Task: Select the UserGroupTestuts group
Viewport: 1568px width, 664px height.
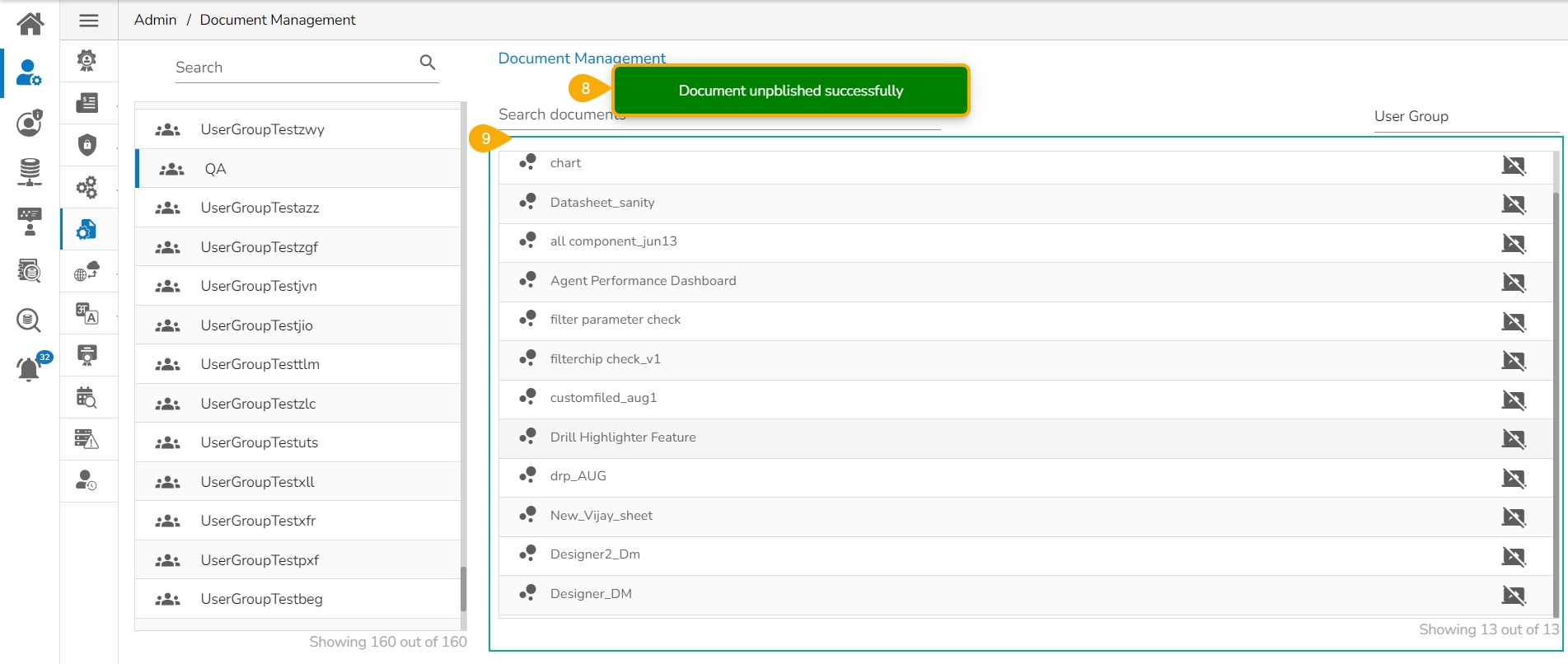Action: coord(297,442)
